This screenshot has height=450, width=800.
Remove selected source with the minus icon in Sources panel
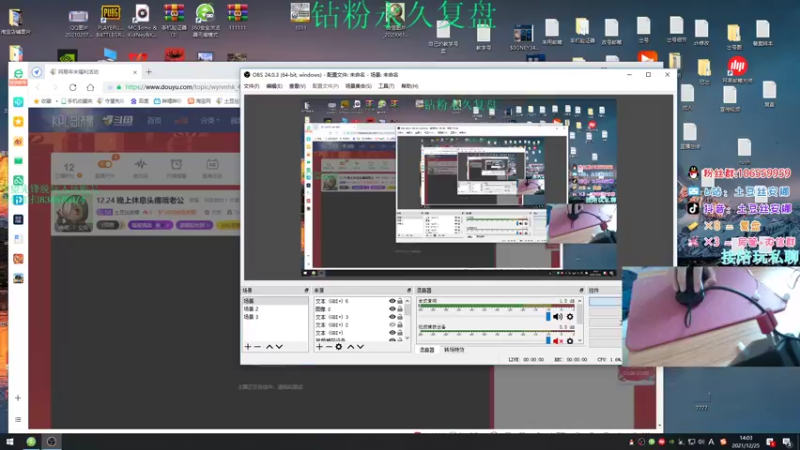[x=329, y=346]
